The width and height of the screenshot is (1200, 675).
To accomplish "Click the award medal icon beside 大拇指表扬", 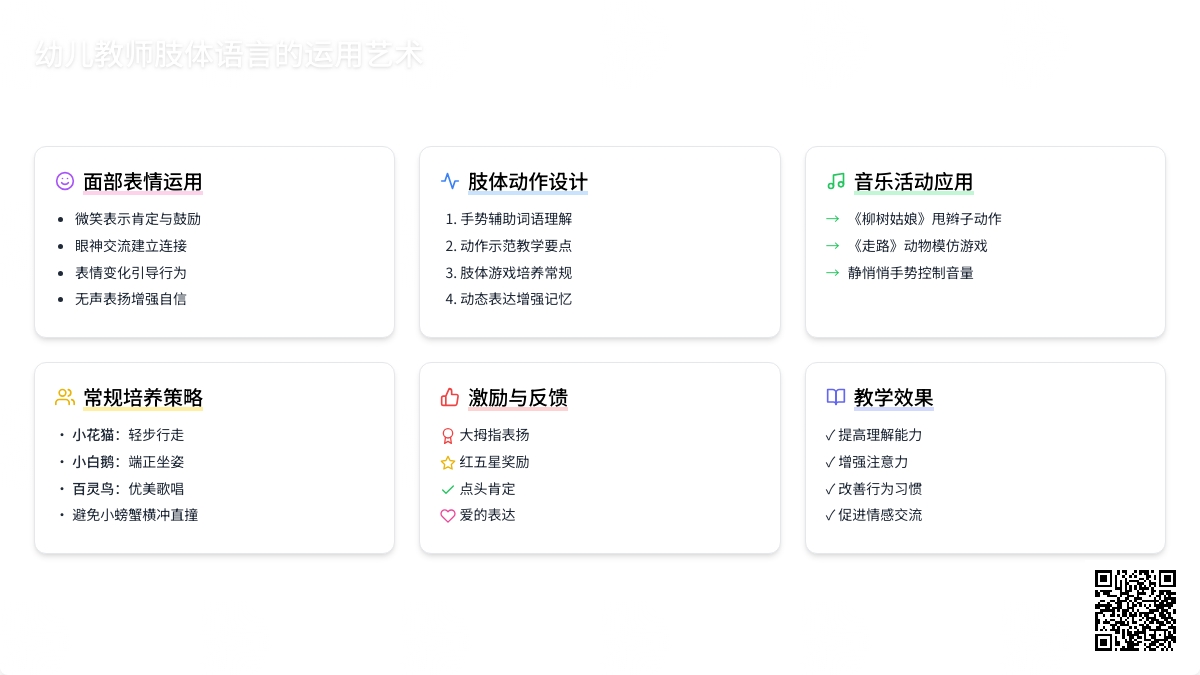I will pos(448,436).
